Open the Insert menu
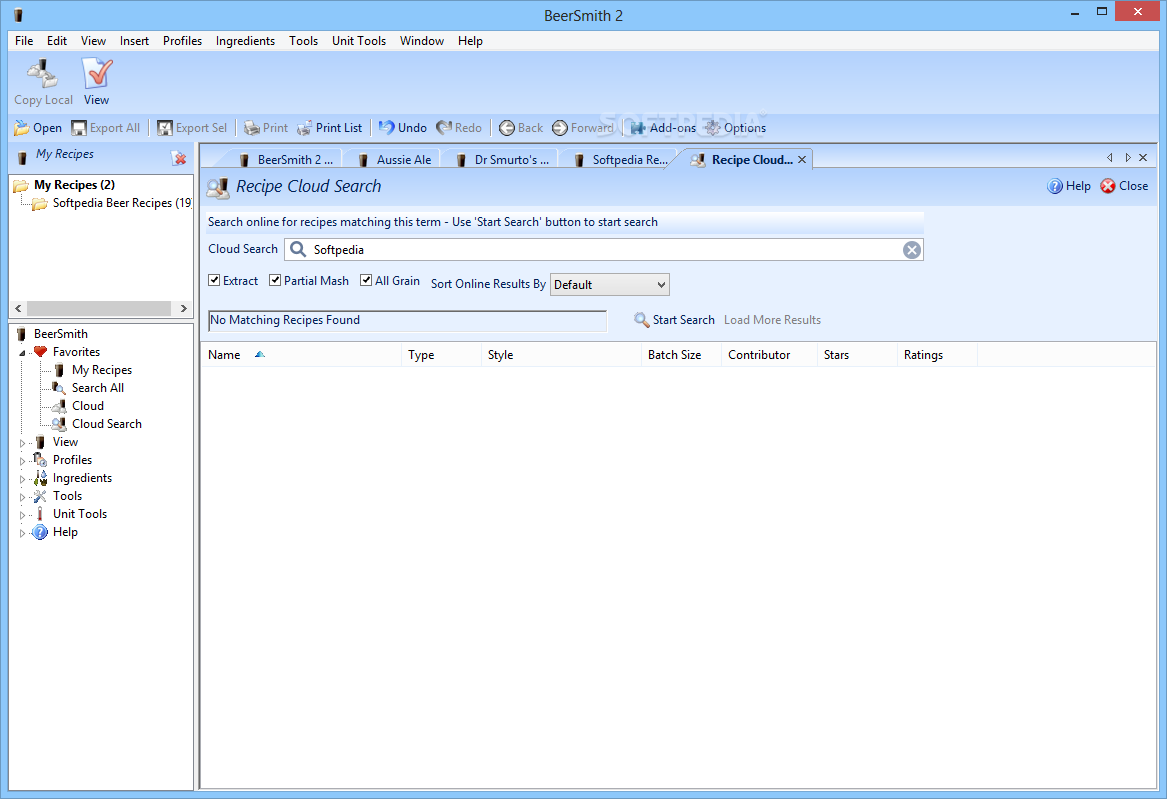Viewport: 1167px width, 799px height. pos(134,41)
